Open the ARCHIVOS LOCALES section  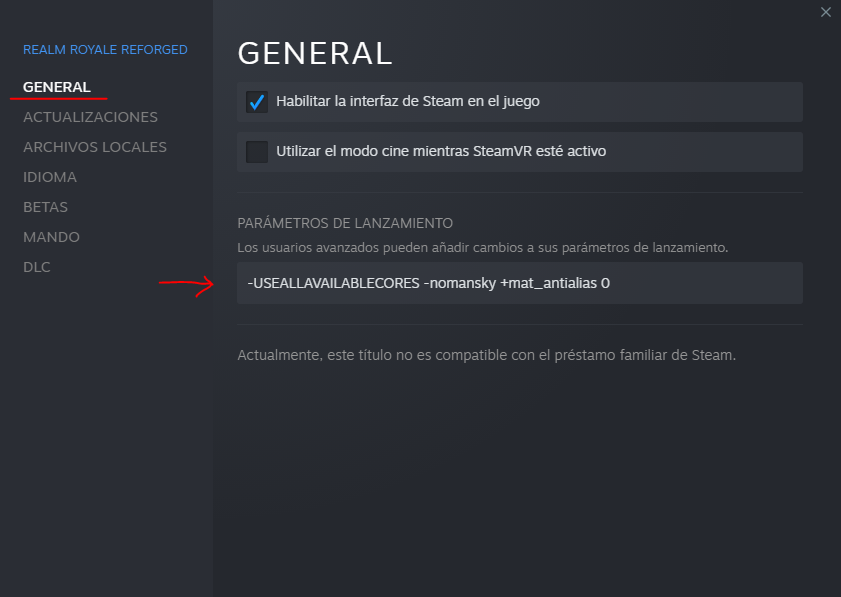(95, 147)
